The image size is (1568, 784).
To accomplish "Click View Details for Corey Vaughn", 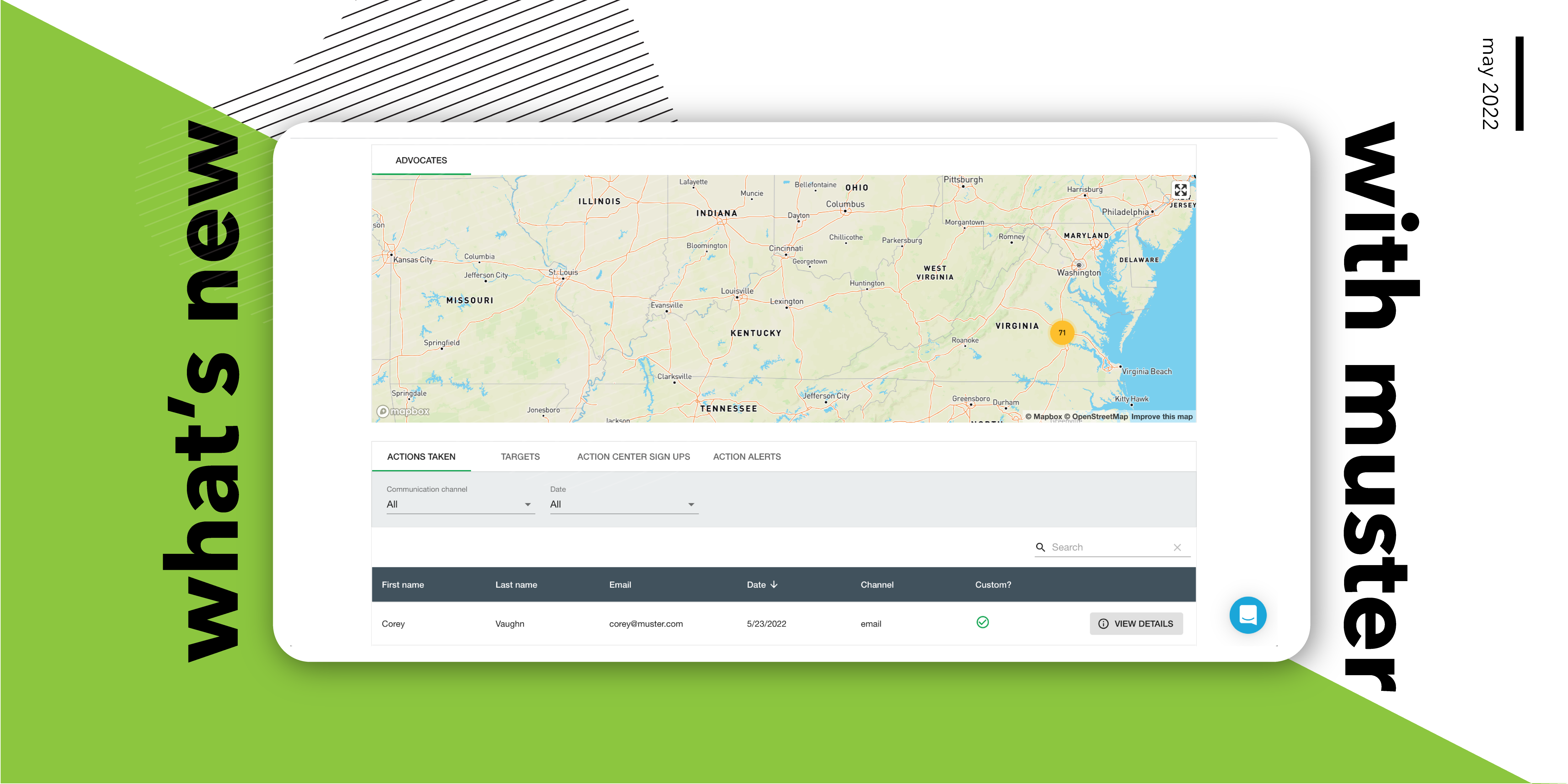I will coord(1136,623).
